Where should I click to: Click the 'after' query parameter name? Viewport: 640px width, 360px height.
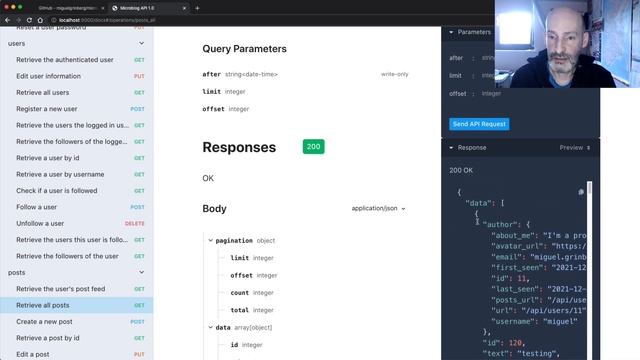[x=211, y=74]
